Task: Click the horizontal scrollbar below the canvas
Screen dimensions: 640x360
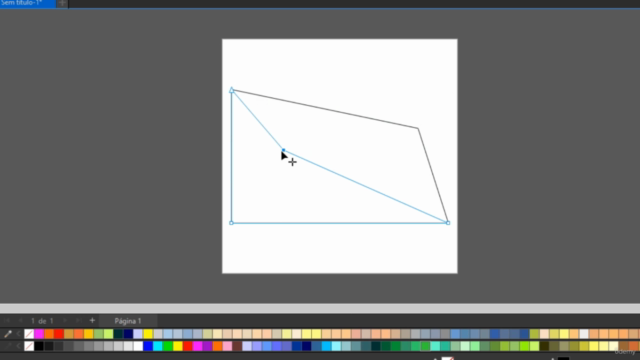Action: pos(320,309)
